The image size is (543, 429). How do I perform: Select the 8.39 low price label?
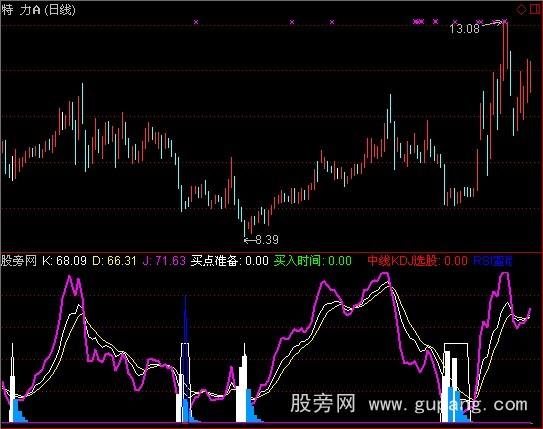point(267,240)
